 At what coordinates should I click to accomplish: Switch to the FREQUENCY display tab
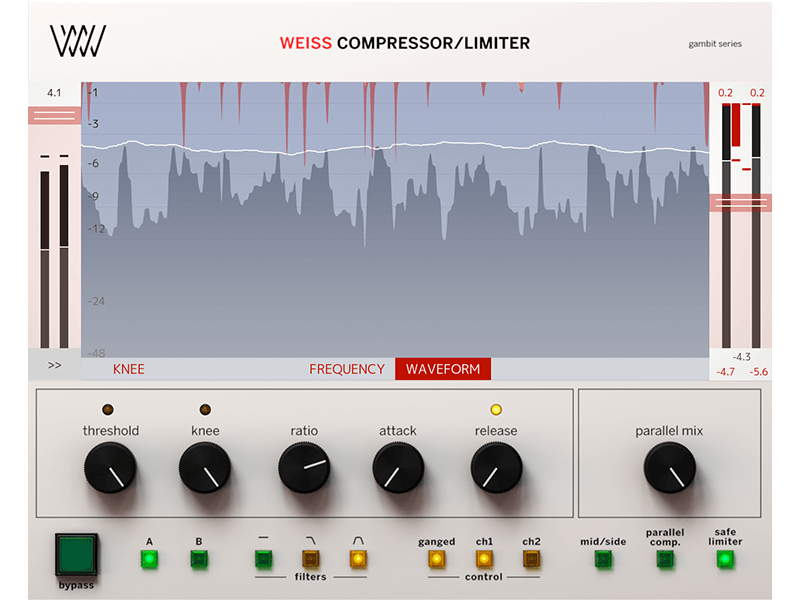(347, 369)
